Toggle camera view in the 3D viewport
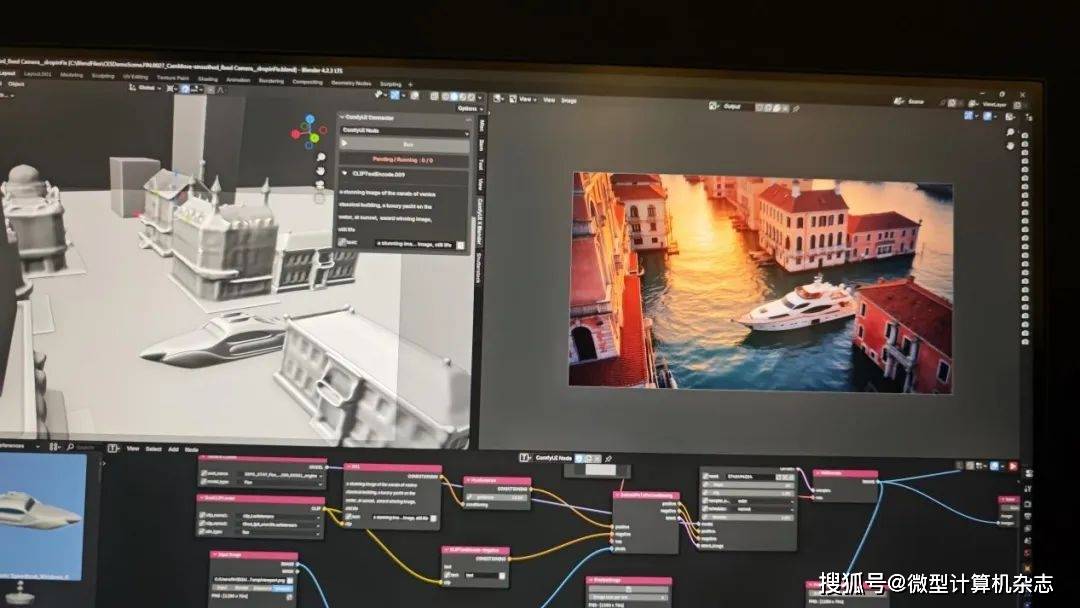The image size is (1080, 608). [320, 185]
